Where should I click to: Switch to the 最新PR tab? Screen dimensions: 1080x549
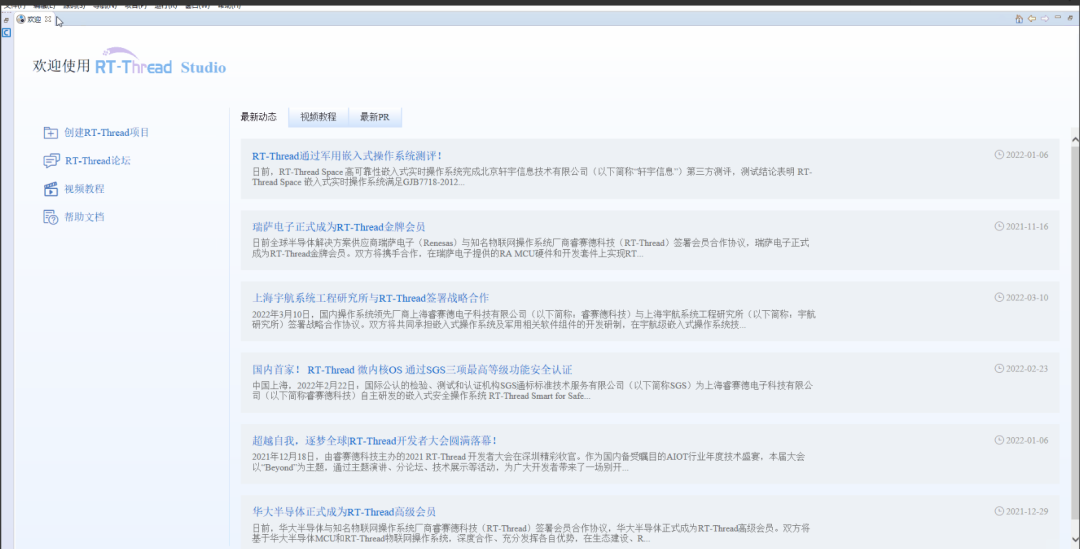pyautogui.click(x=374, y=117)
